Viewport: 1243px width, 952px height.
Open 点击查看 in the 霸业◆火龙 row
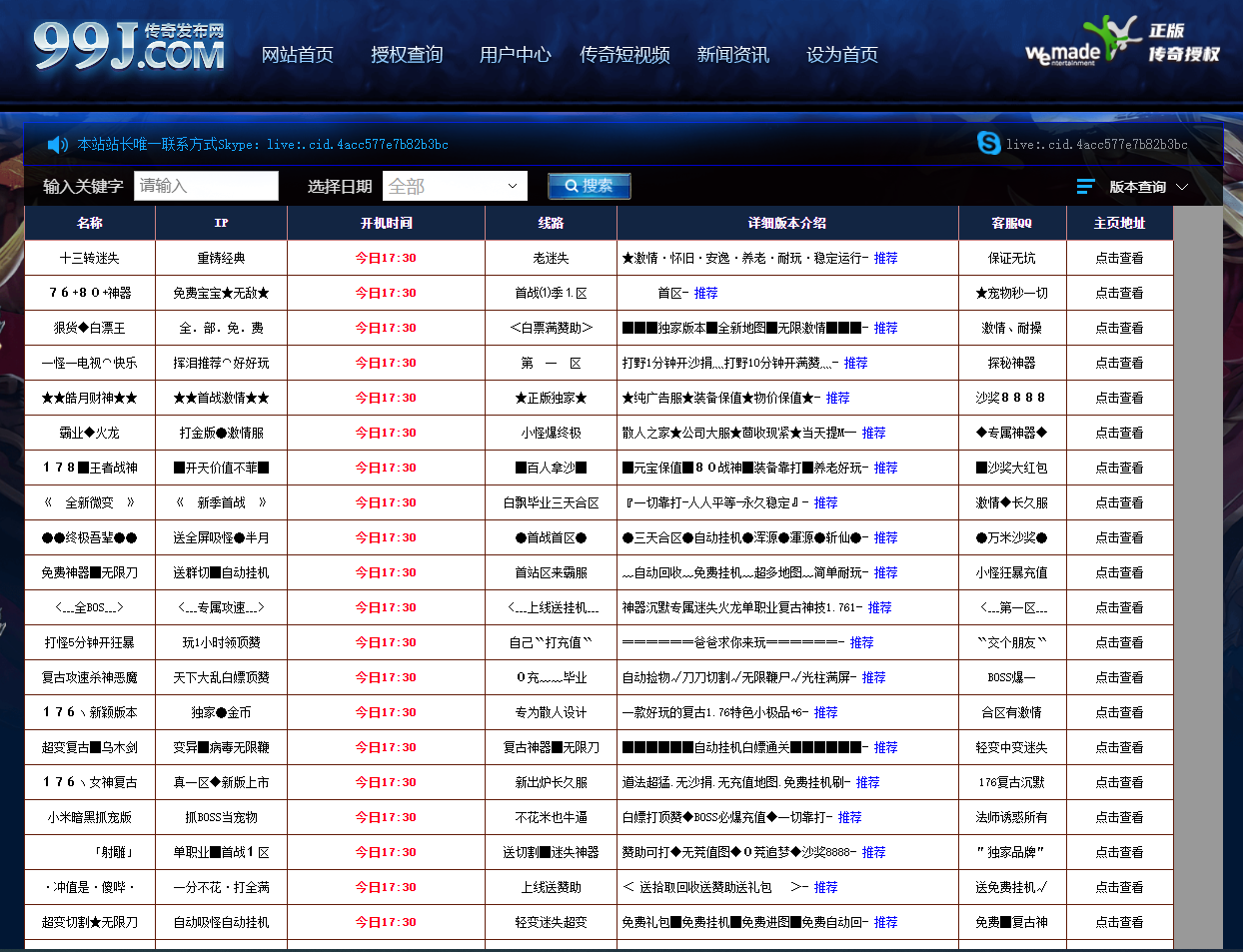click(1119, 433)
